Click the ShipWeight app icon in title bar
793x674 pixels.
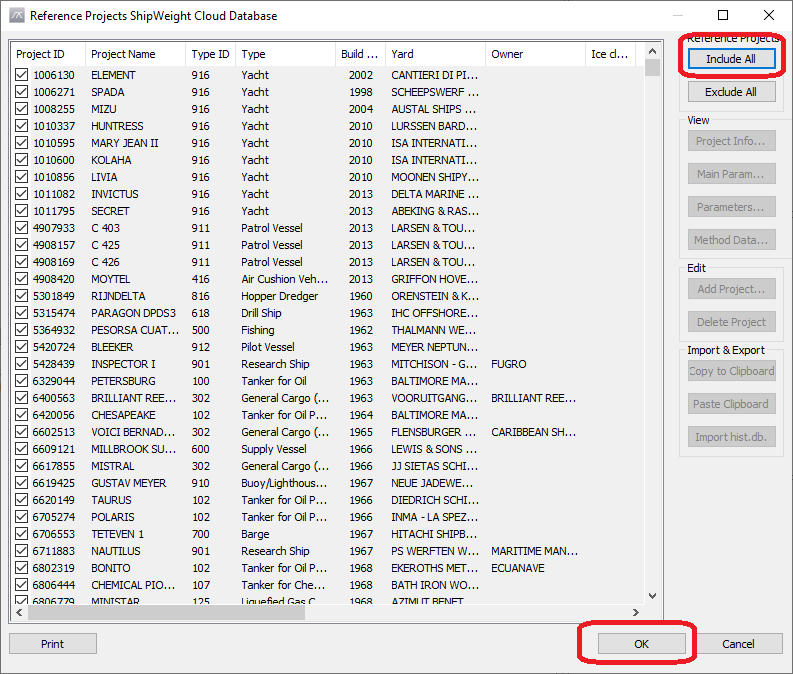click(17, 16)
